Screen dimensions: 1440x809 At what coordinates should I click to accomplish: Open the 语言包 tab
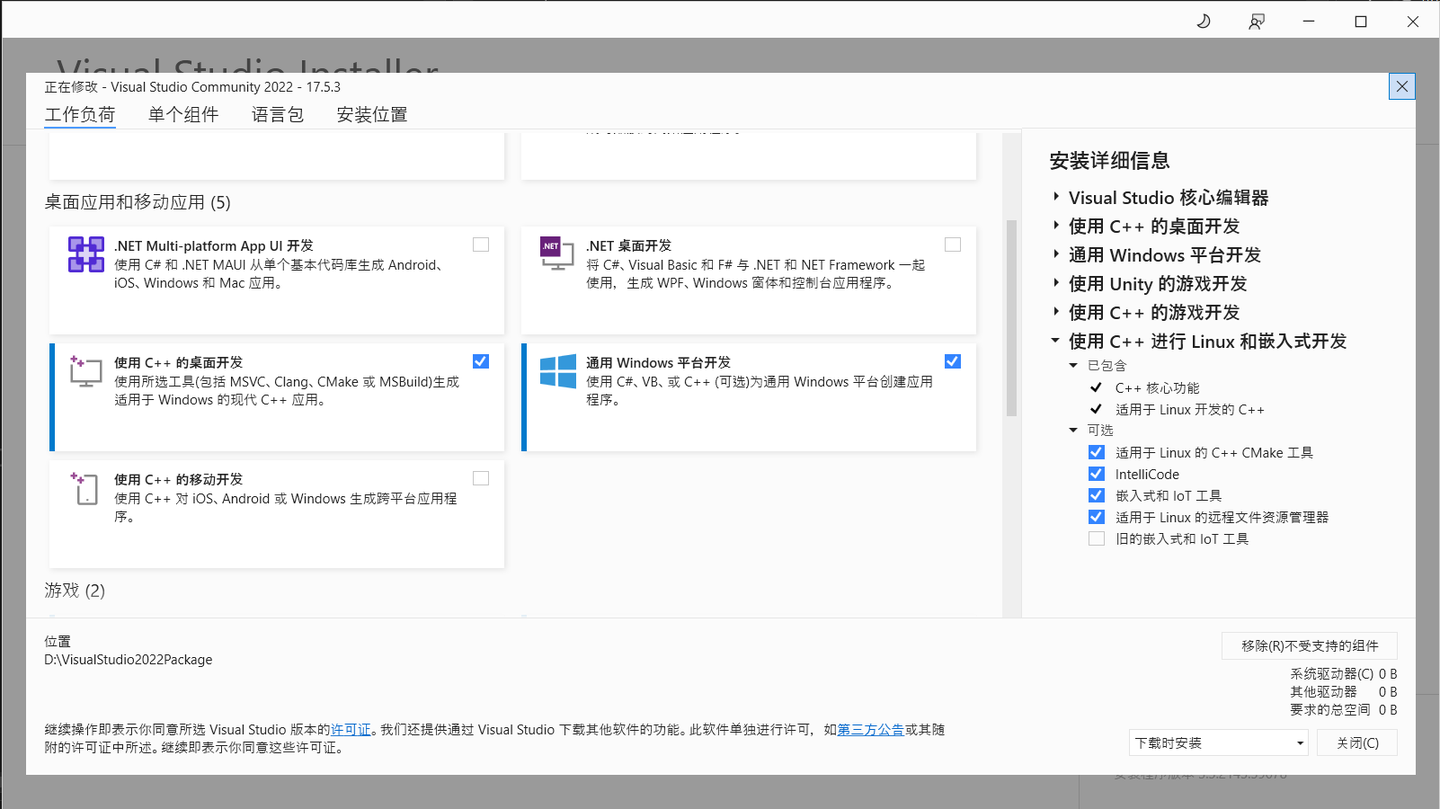(x=277, y=114)
